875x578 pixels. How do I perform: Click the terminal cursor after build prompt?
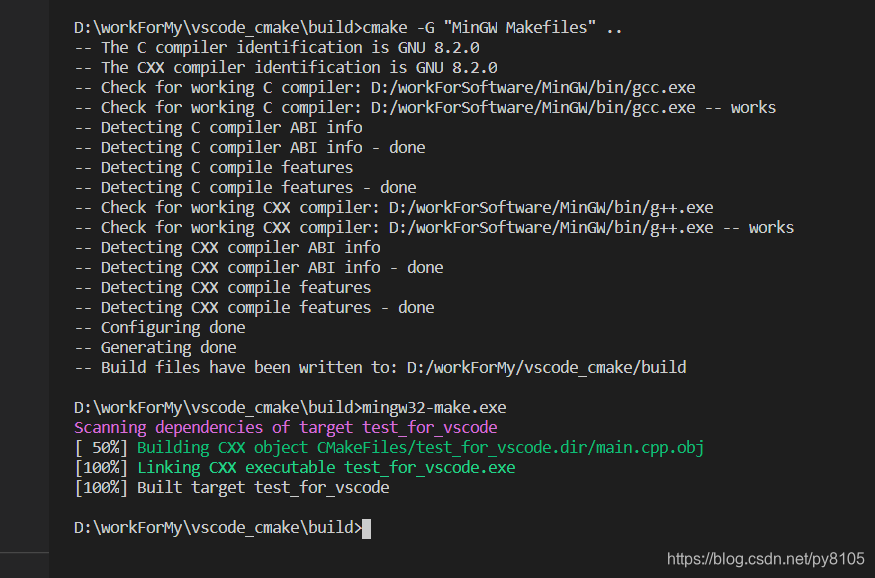367,528
